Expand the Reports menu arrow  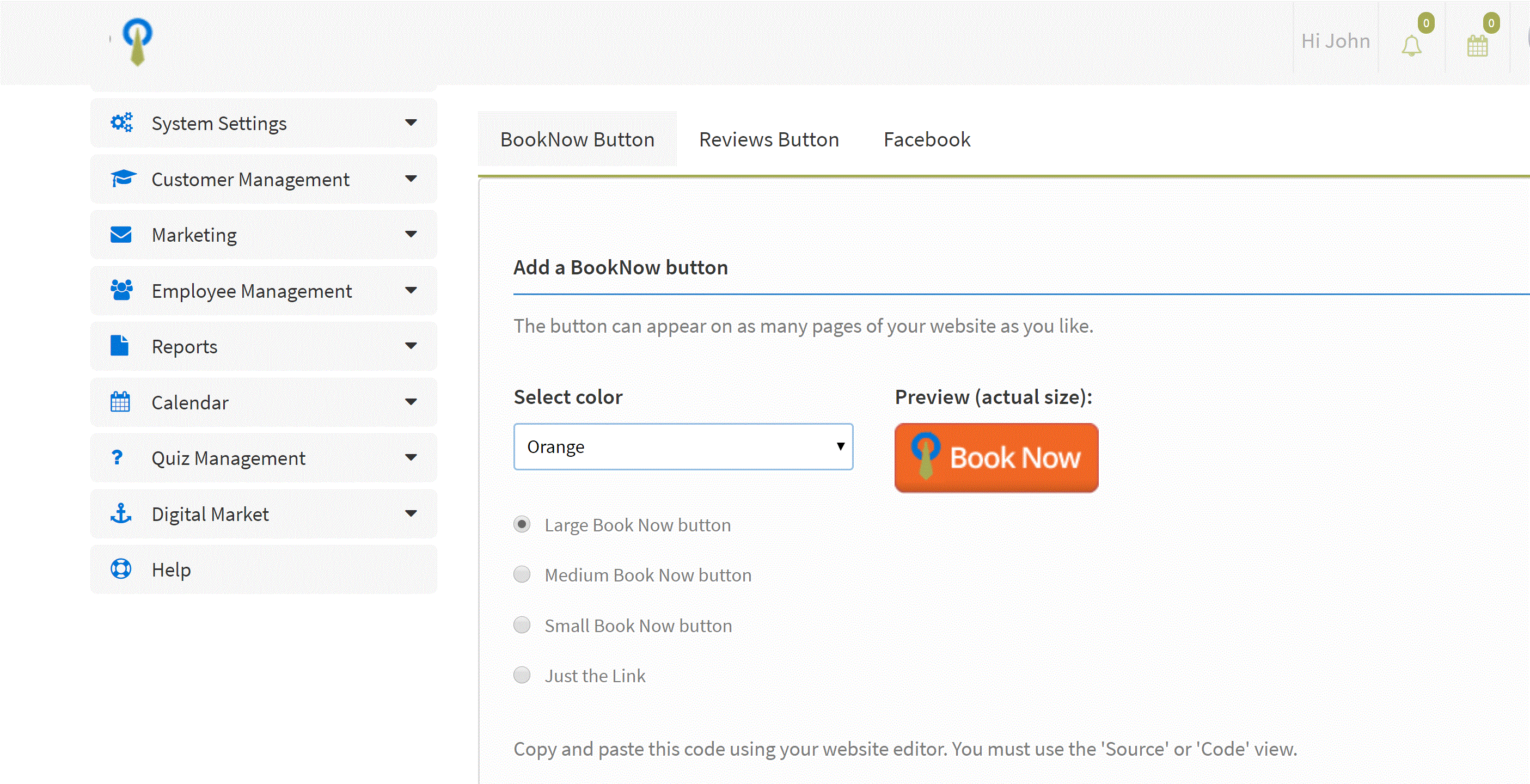tap(411, 346)
